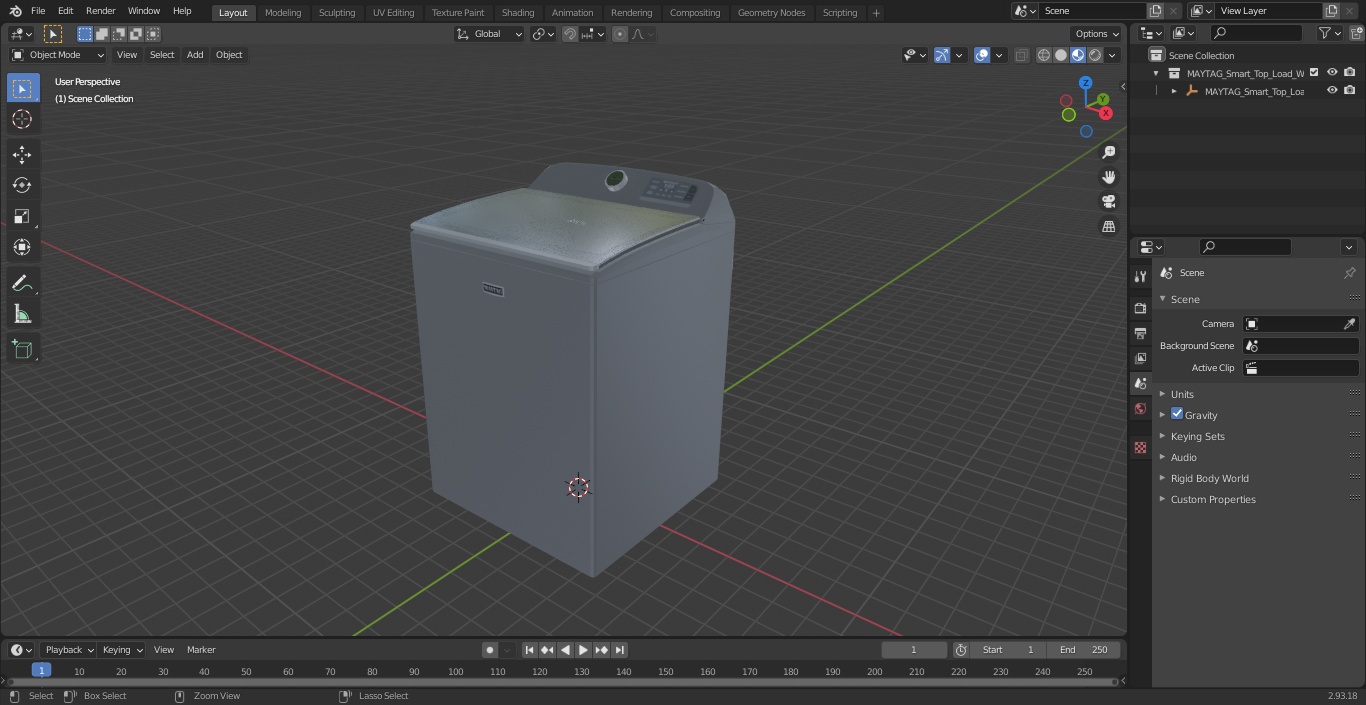Switch to the UV Editing tab
The image size is (1366, 705).
(x=393, y=12)
